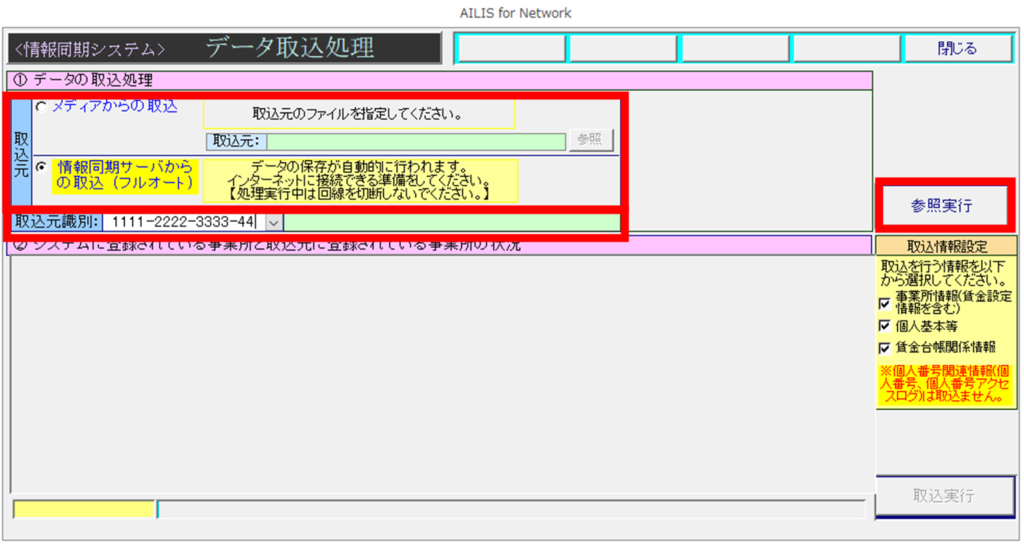Click the leftmost blank top toolbar button
Screen dimensions: 1024x546
click(510, 48)
